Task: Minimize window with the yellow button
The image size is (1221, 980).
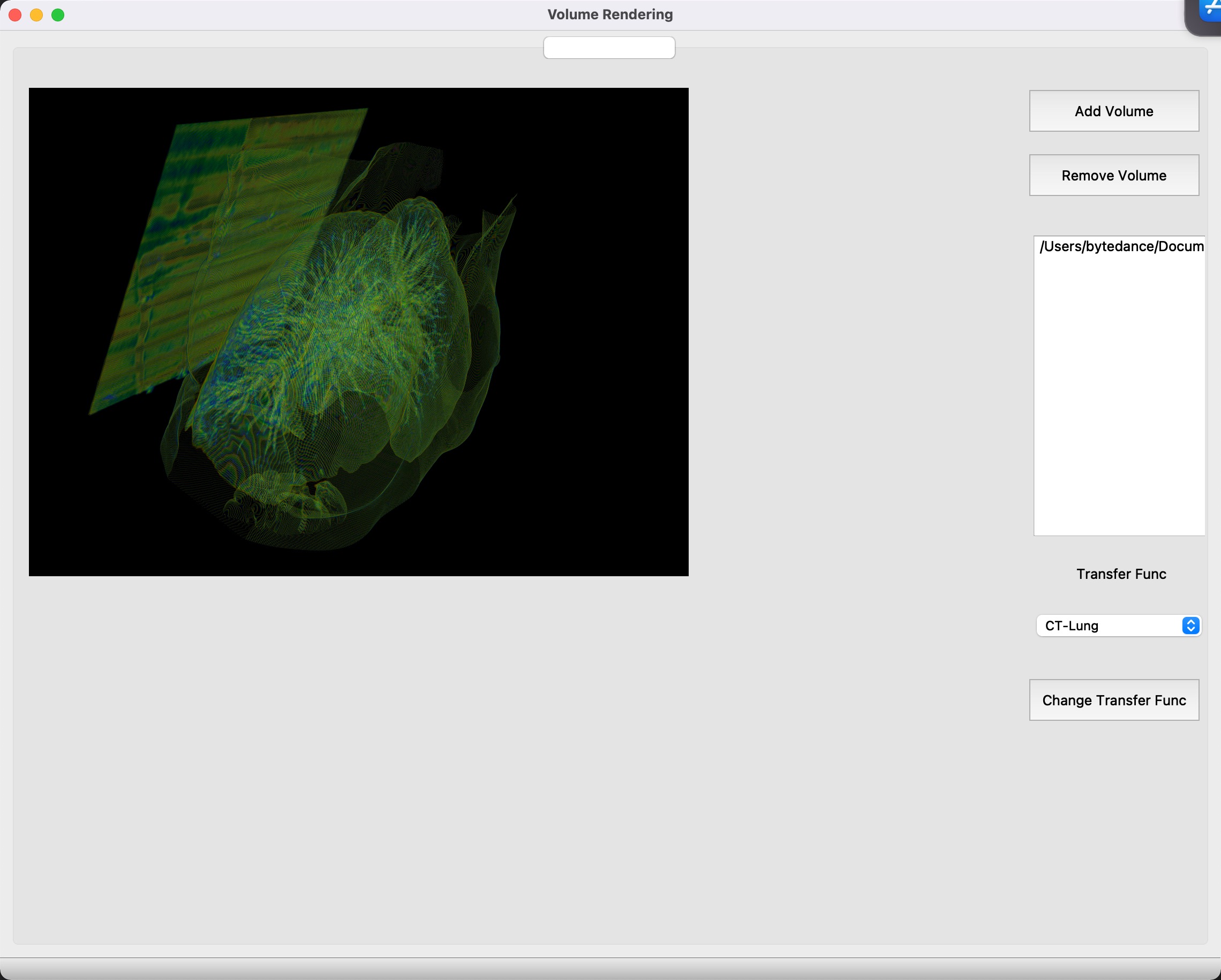Action: (36, 15)
